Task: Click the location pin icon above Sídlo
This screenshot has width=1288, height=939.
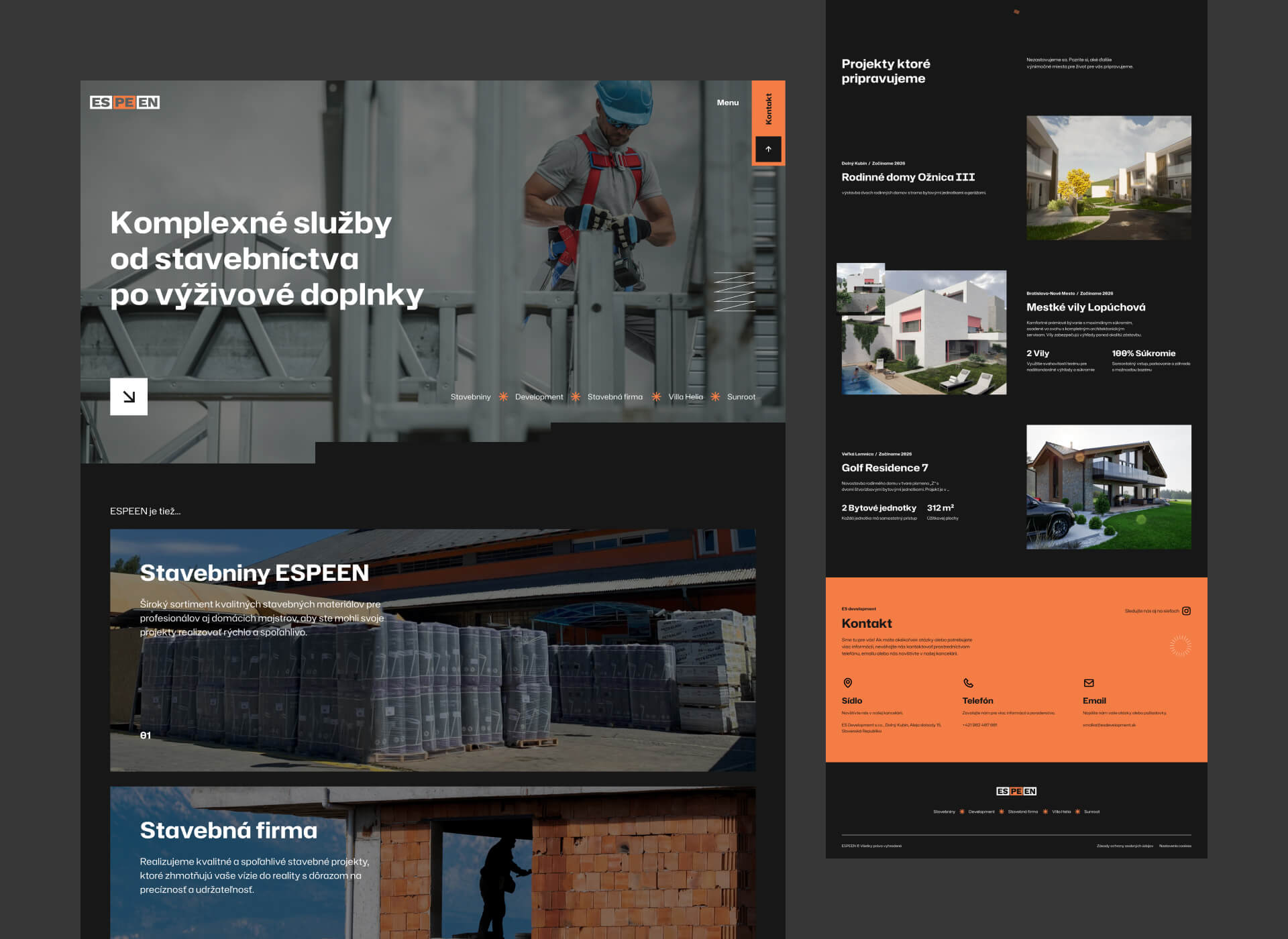Action: tap(847, 683)
